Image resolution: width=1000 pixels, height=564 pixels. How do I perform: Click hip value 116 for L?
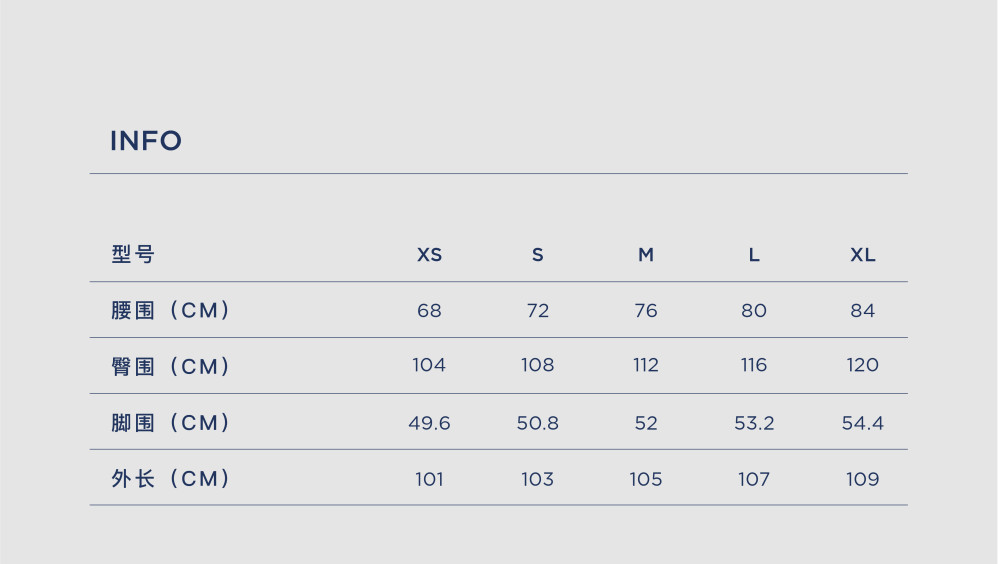pyautogui.click(x=754, y=365)
